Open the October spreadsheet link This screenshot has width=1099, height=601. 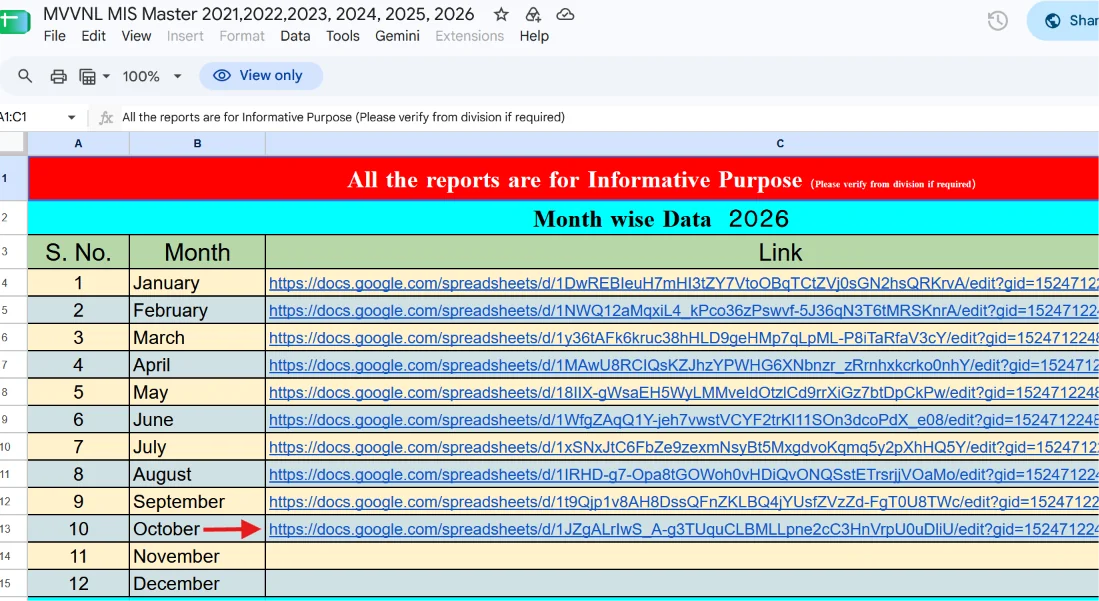coord(683,529)
